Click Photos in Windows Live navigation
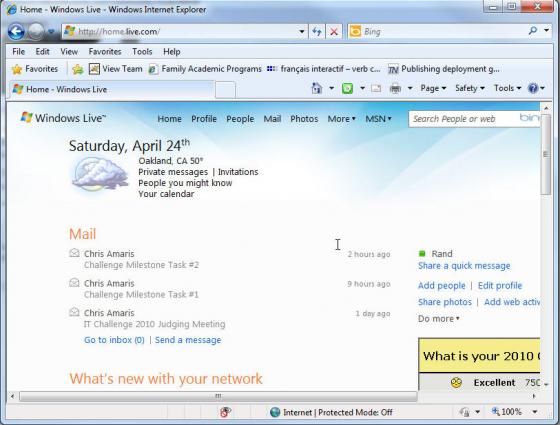 pos(304,119)
